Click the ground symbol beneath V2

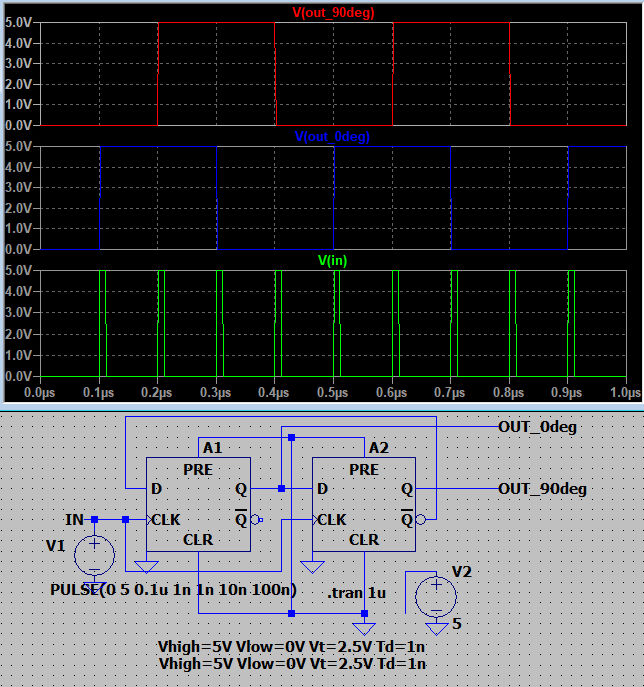tap(436, 627)
